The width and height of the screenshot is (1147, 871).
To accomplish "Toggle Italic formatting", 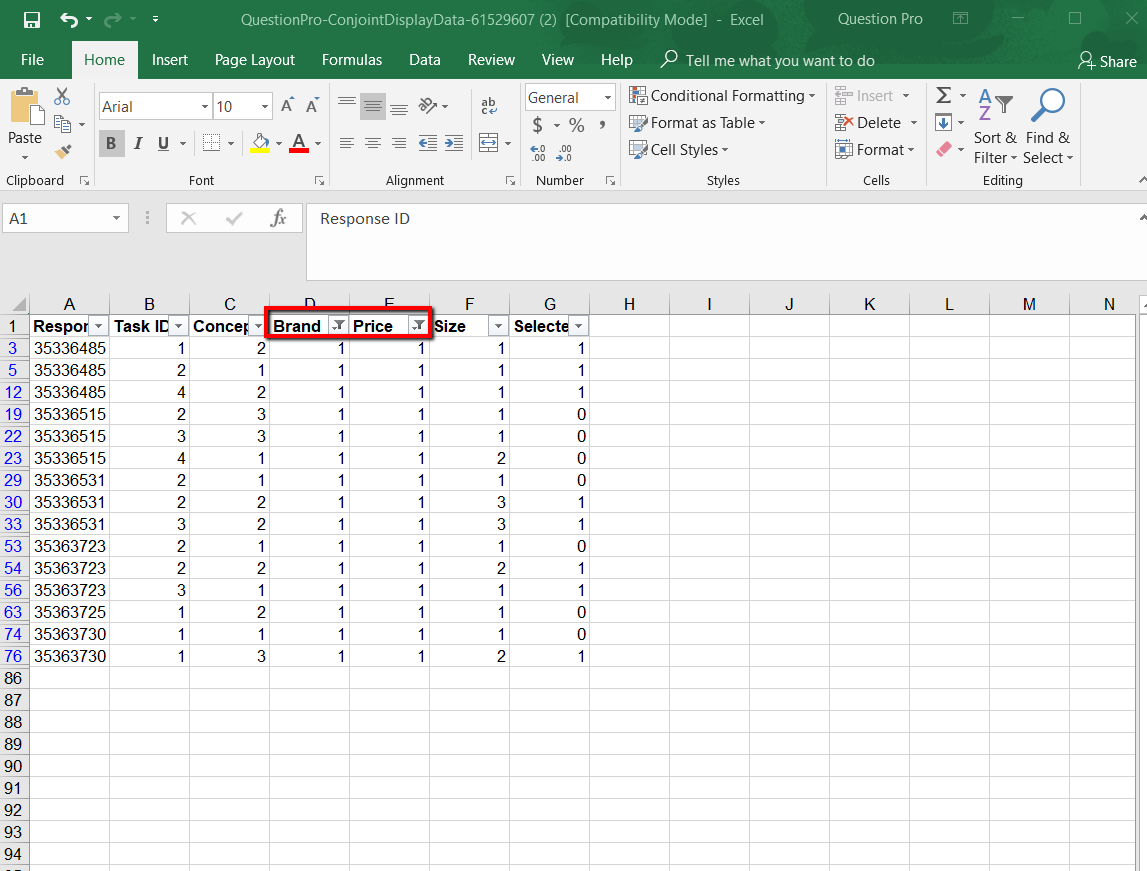I will [138, 144].
